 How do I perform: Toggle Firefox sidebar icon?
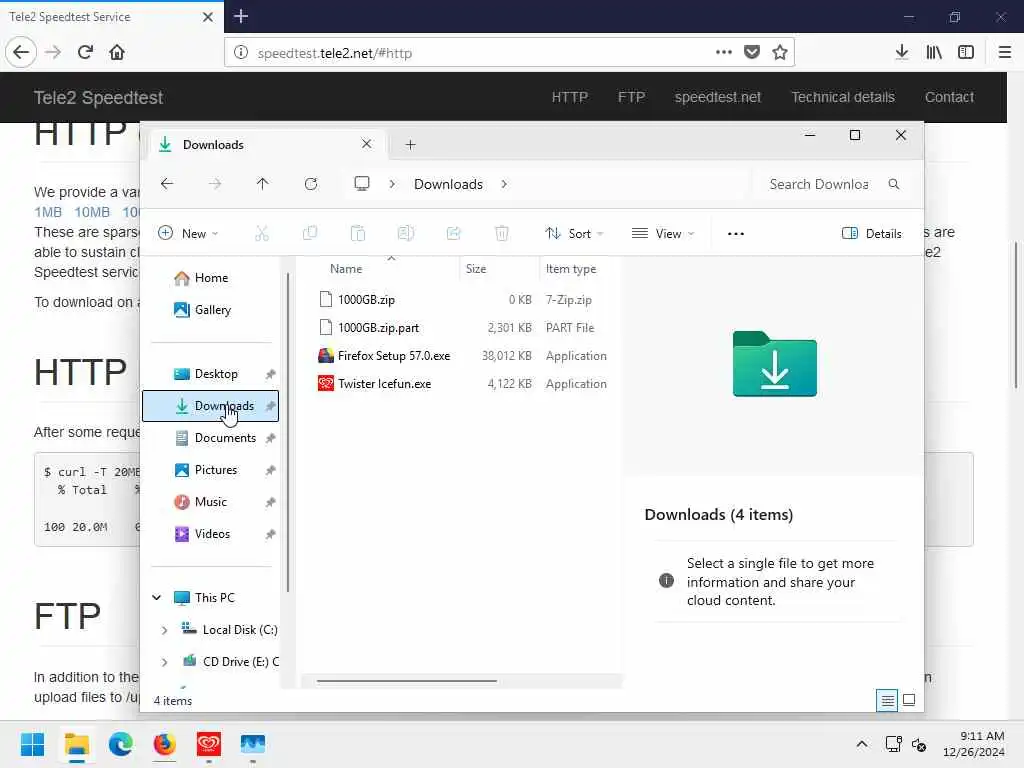pos(966,52)
